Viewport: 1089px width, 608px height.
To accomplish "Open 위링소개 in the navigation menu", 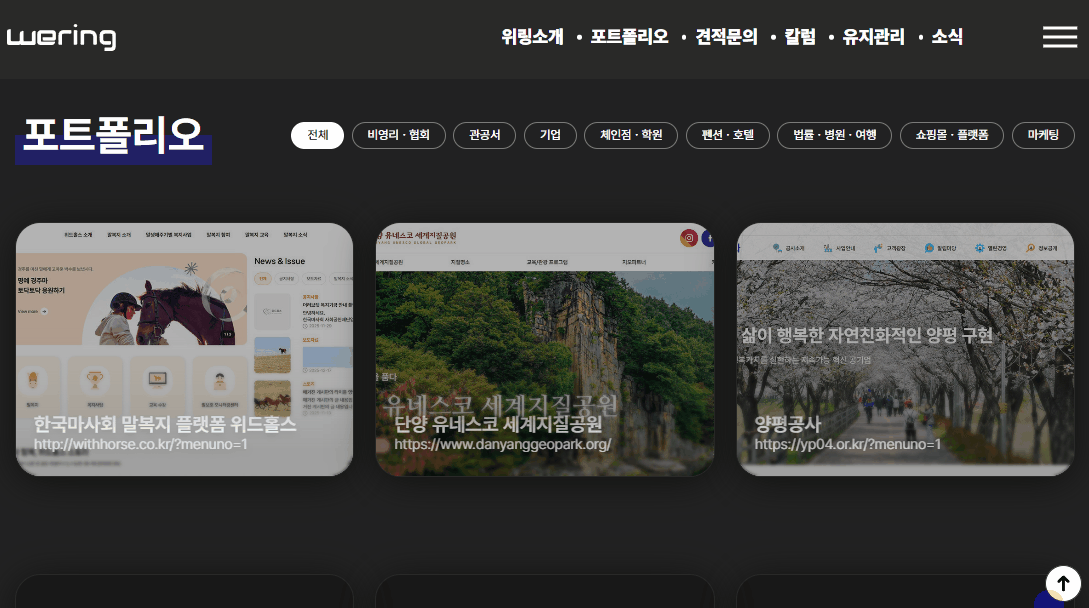I will click(x=532, y=37).
